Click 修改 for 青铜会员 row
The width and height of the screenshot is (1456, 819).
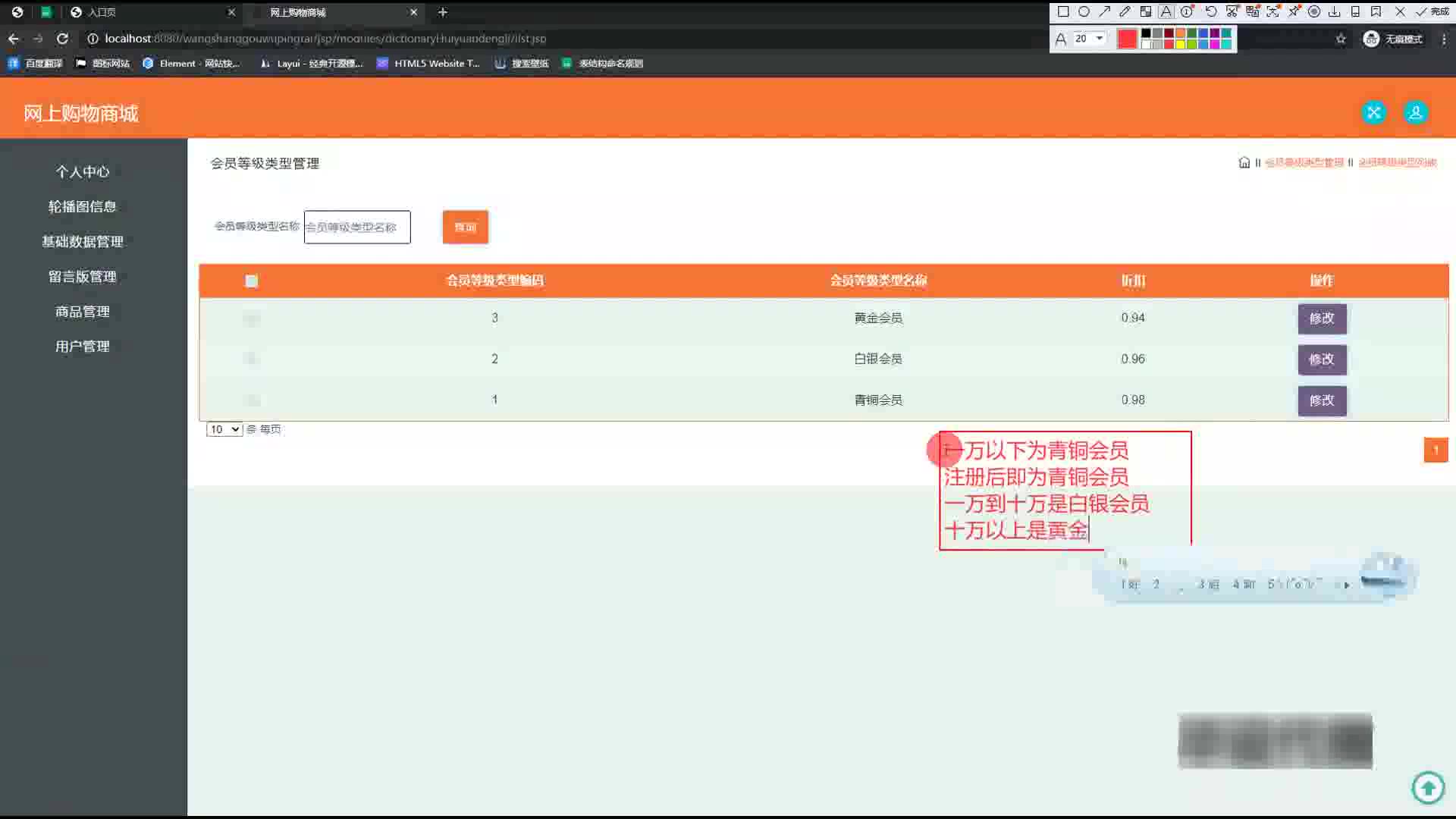pyautogui.click(x=1322, y=400)
